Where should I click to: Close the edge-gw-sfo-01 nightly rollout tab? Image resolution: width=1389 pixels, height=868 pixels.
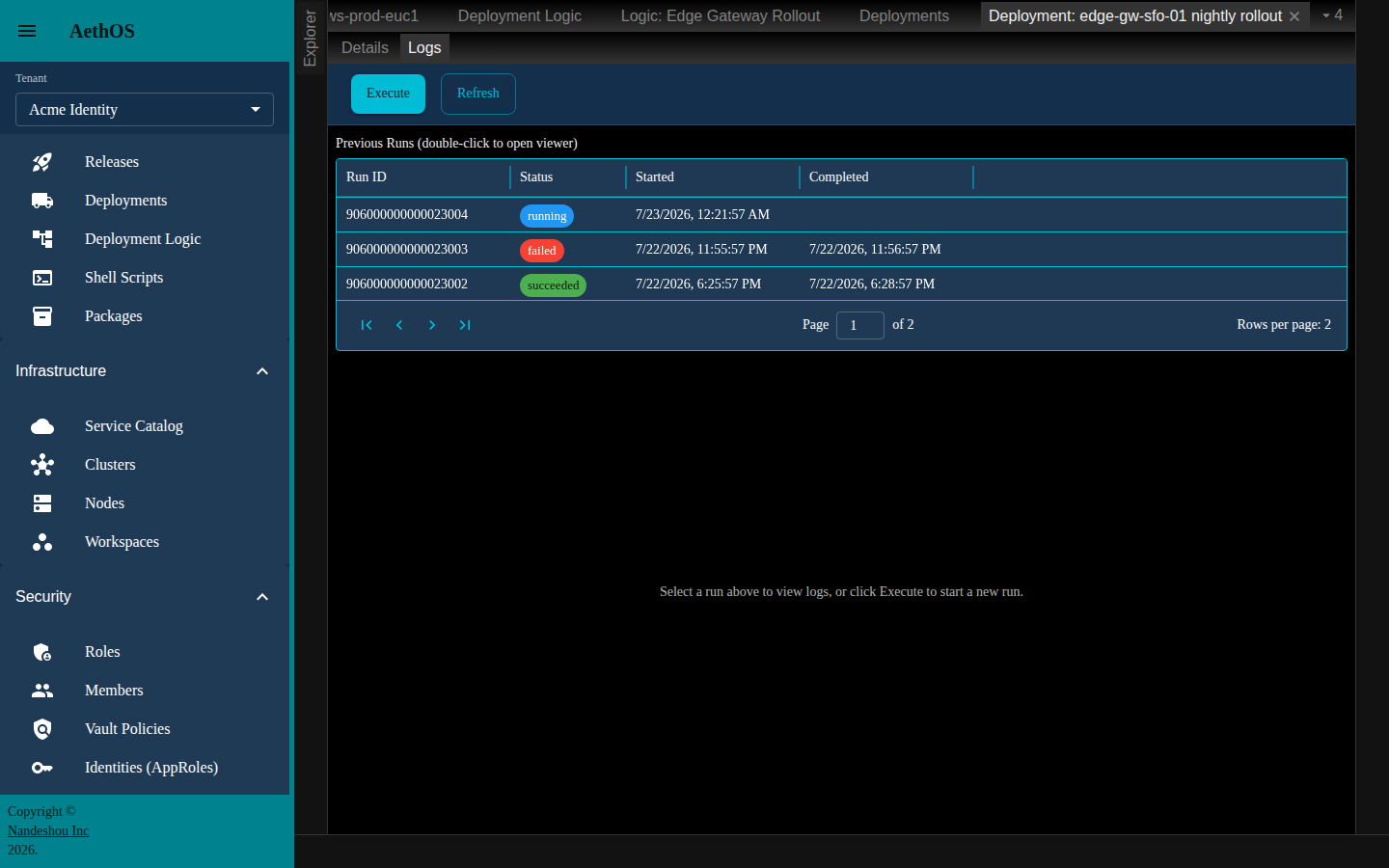[x=1294, y=16]
